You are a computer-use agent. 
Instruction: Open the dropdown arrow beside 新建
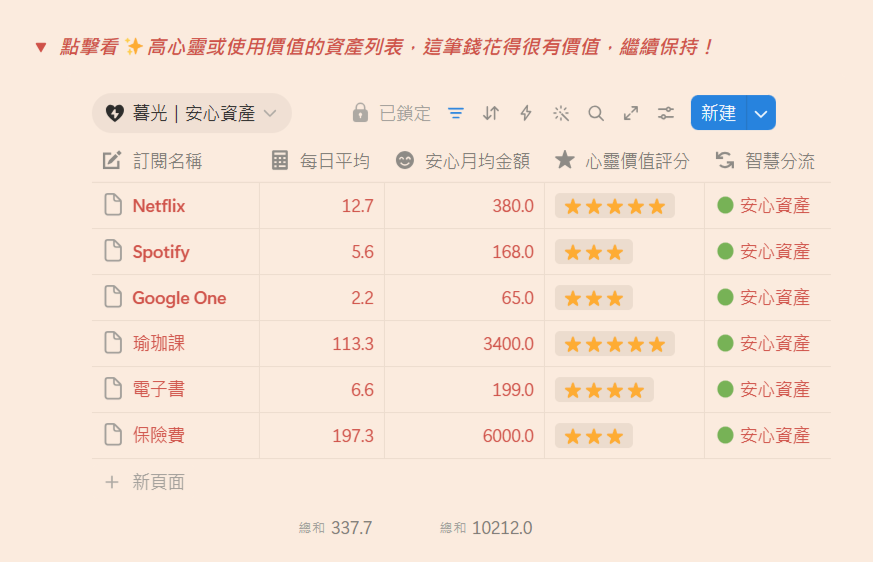click(x=761, y=113)
